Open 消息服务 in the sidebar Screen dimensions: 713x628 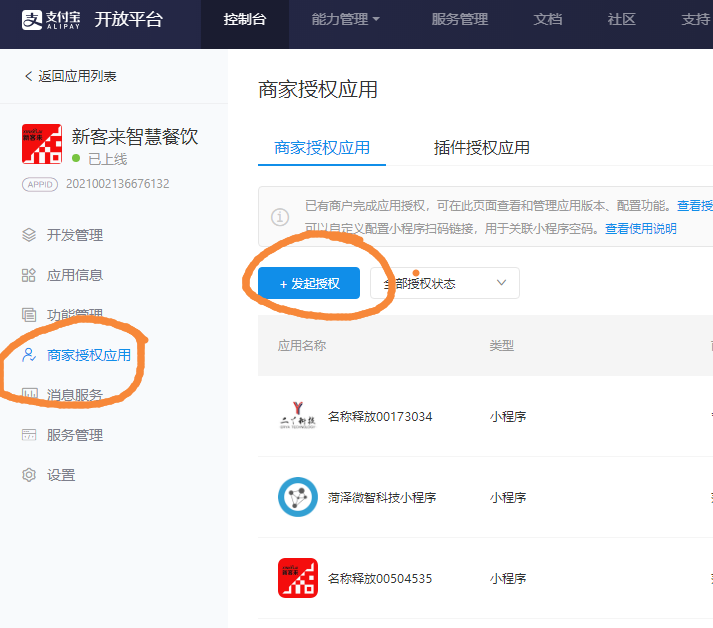coord(75,395)
